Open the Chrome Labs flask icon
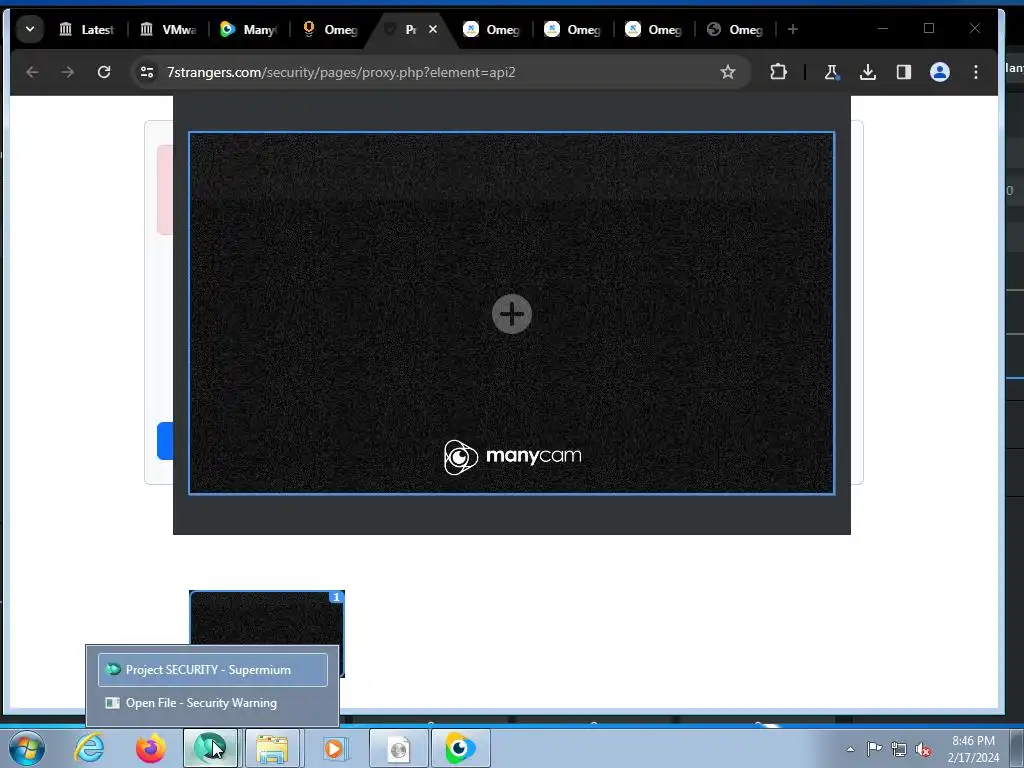 tap(831, 72)
